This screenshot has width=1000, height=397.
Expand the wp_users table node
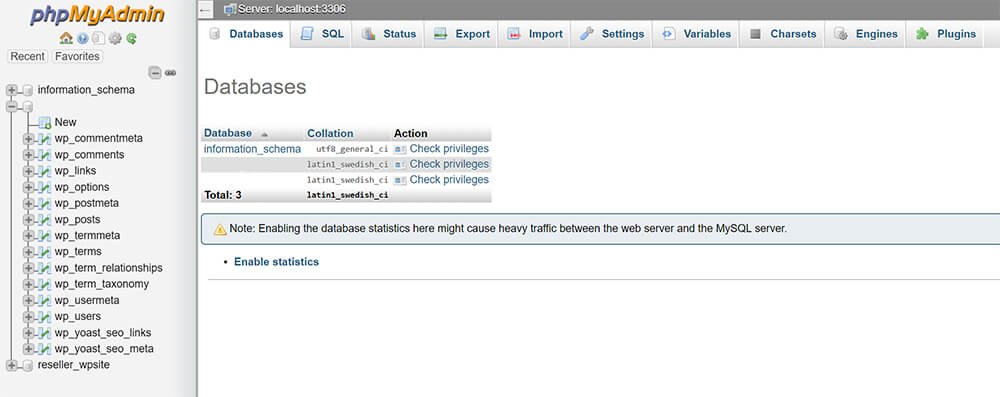pyautogui.click(x=28, y=317)
